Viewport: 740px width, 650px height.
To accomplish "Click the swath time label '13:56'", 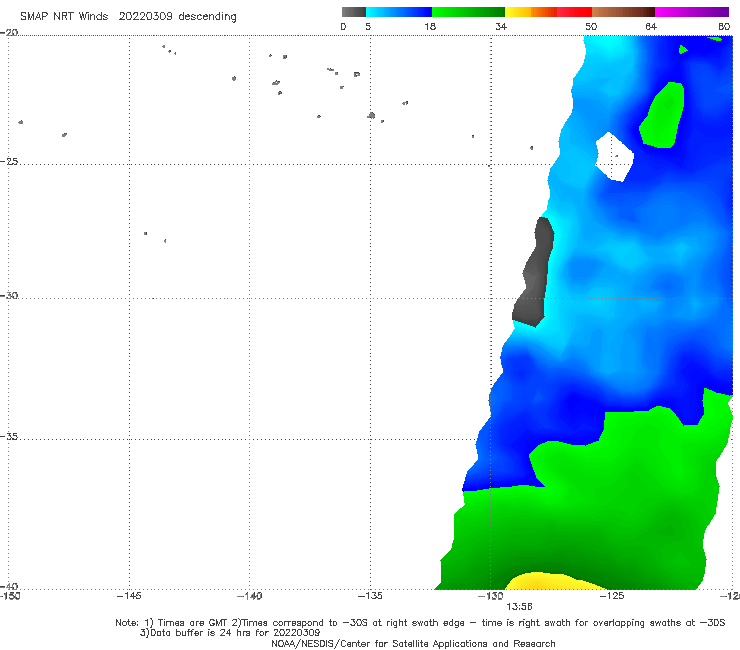I will pos(519,607).
